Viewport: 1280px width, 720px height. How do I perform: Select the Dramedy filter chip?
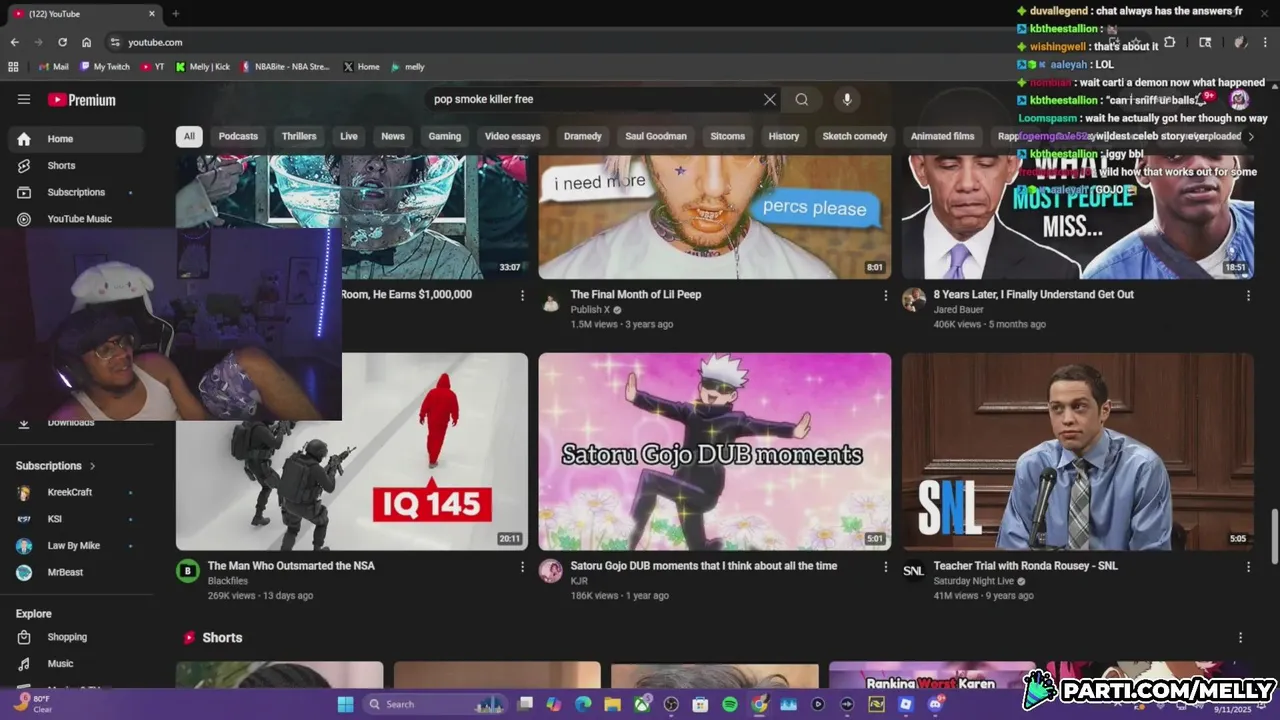[583, 136]
